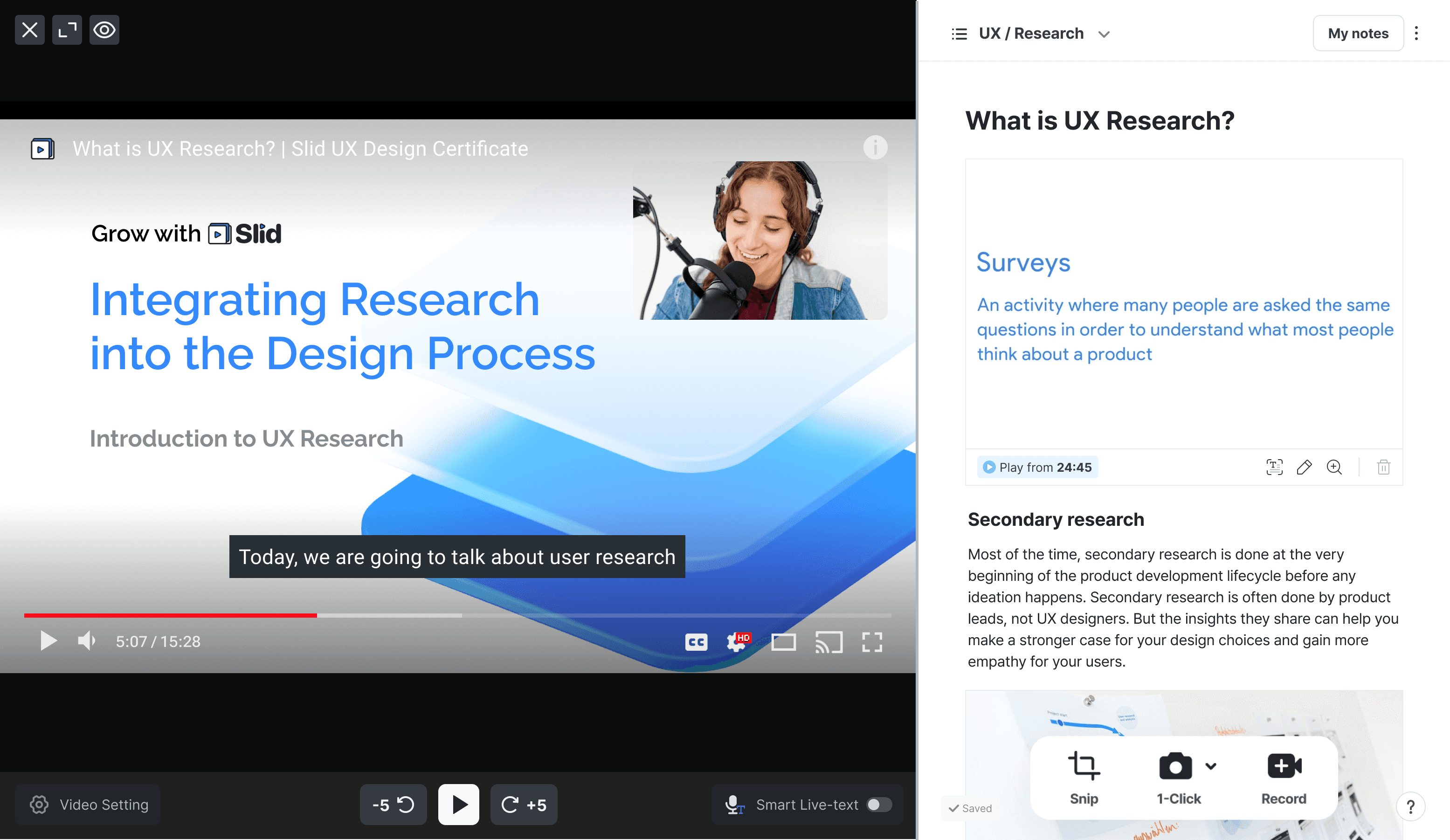Select the Snip capture tool
This screenshot has height=840, width=1450.
tap(1084, 778)
